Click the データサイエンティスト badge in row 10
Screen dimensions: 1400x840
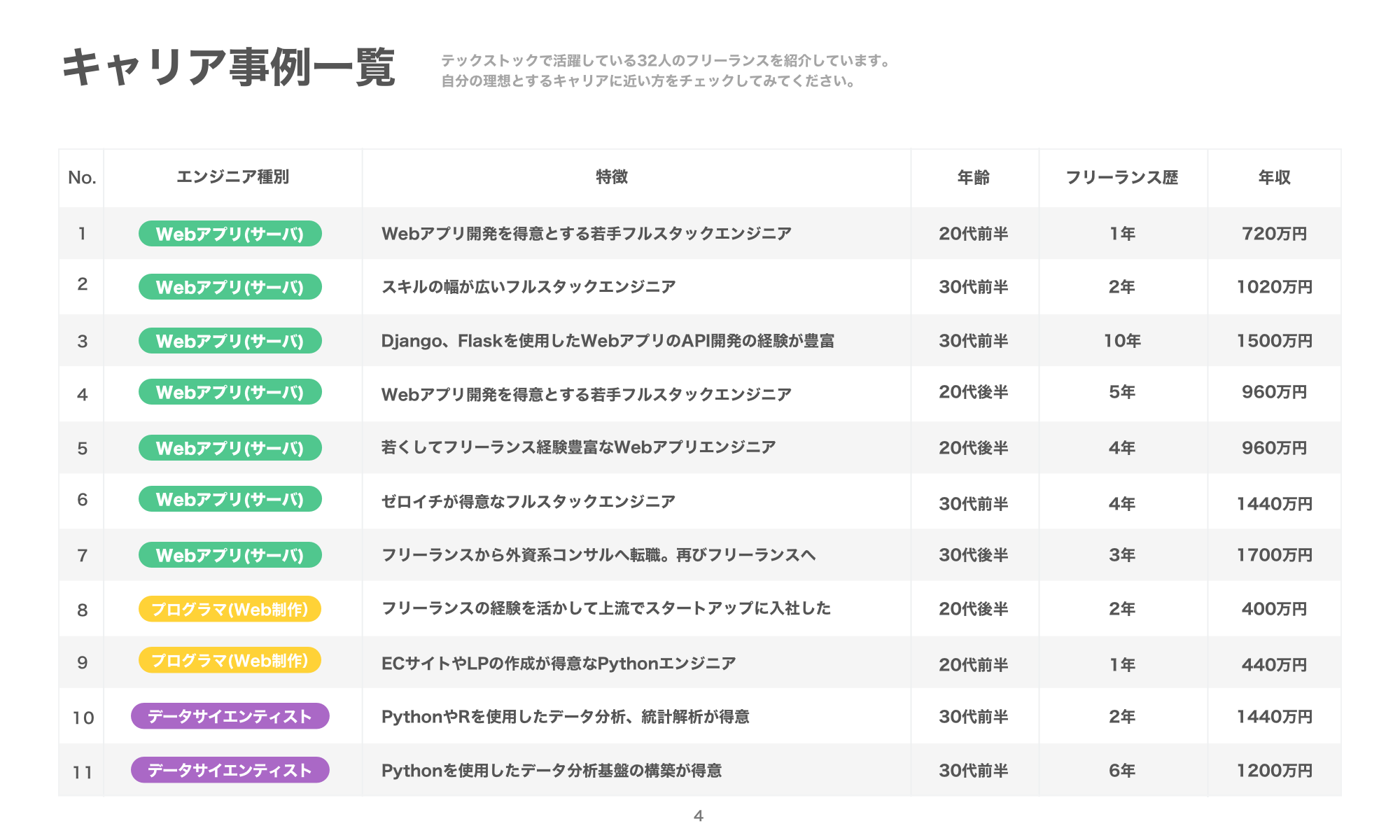(x=230, y=716)
